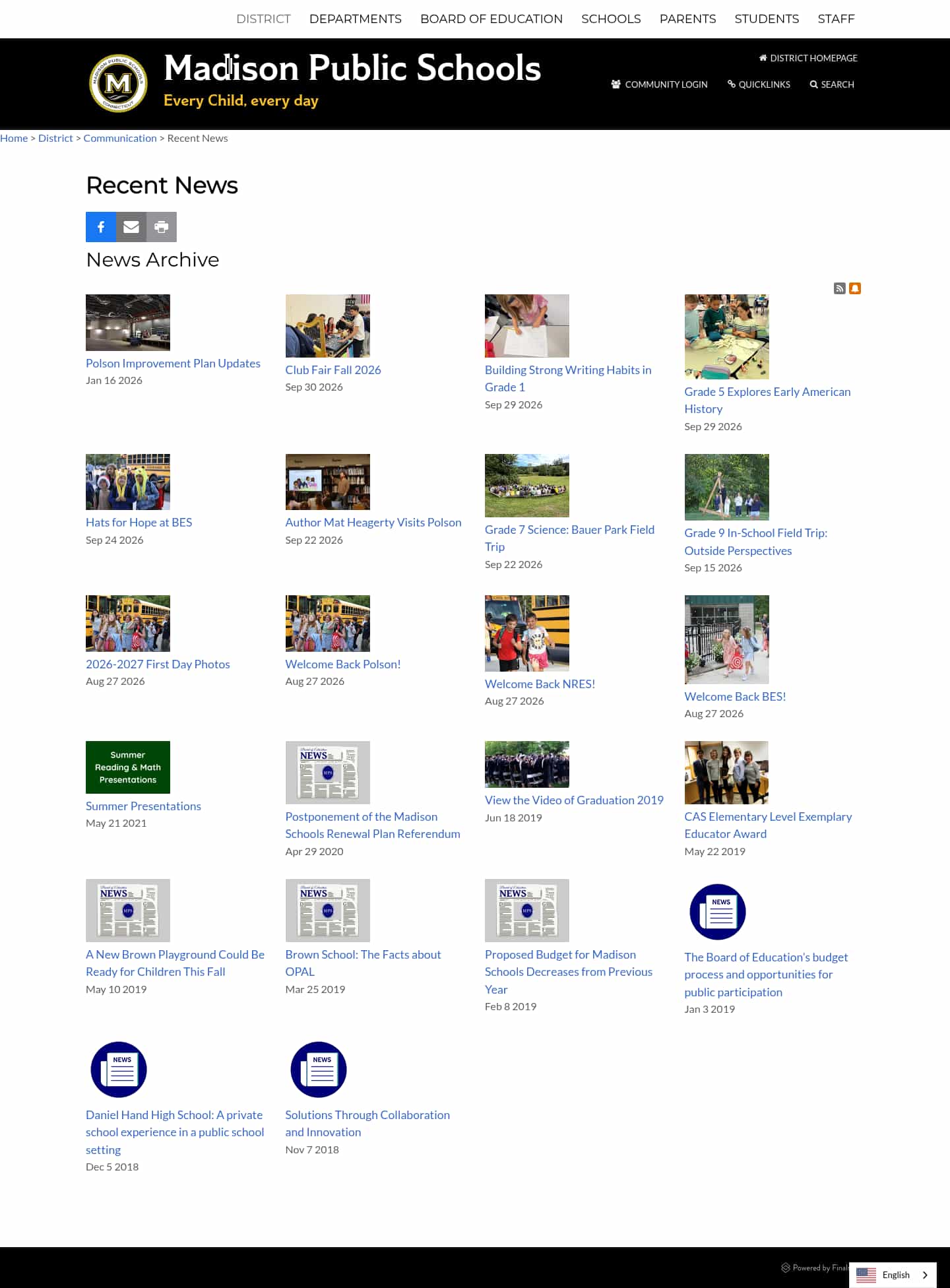The width and height of the screenshot is (950, 1288).
Task: Open CAS Elementary Level Exemplary Educator Award
Action: 768,825
